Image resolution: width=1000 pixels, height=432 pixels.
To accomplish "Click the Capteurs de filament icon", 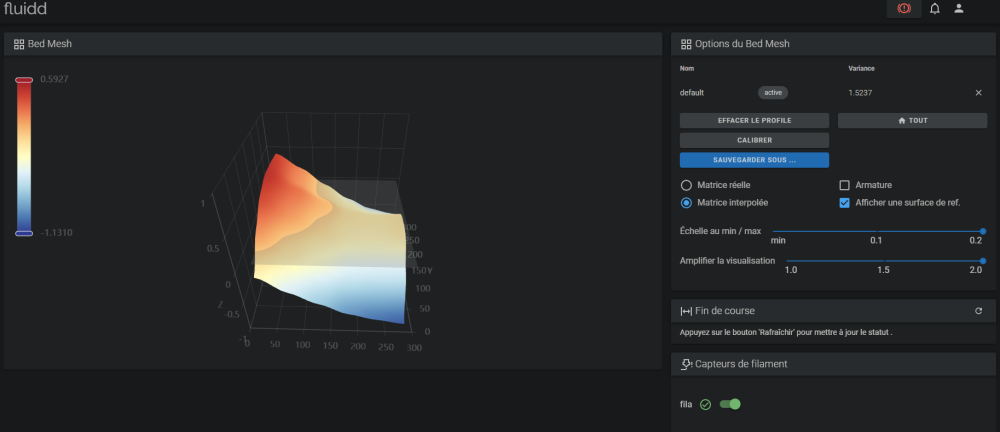I will click(x=687, y=364).
